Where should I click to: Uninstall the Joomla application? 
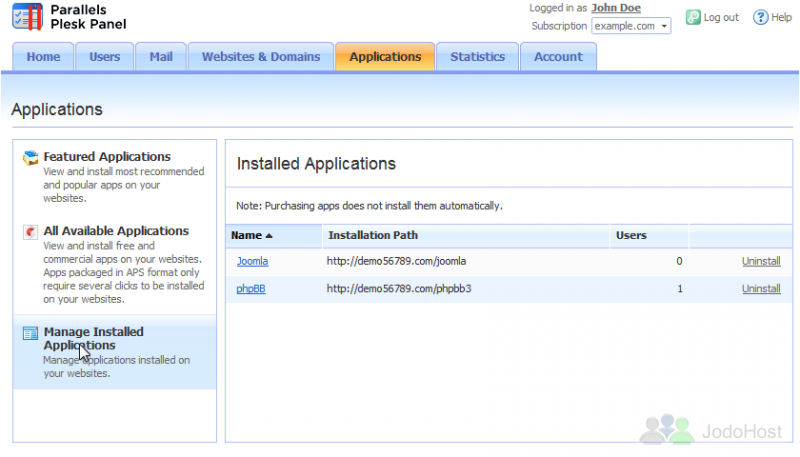(761, 261)
